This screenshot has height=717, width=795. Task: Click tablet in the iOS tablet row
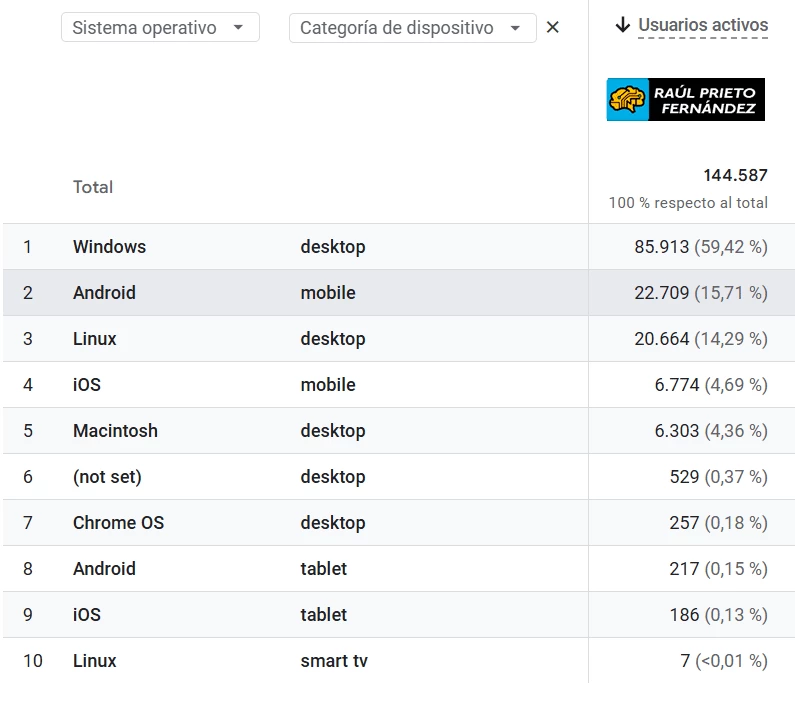323,615
